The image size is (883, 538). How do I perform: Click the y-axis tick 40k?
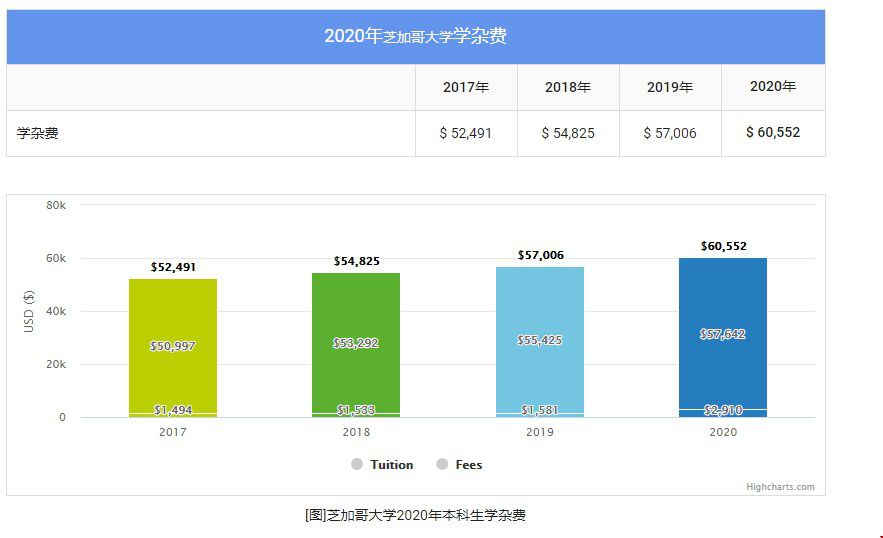point(56,312)
